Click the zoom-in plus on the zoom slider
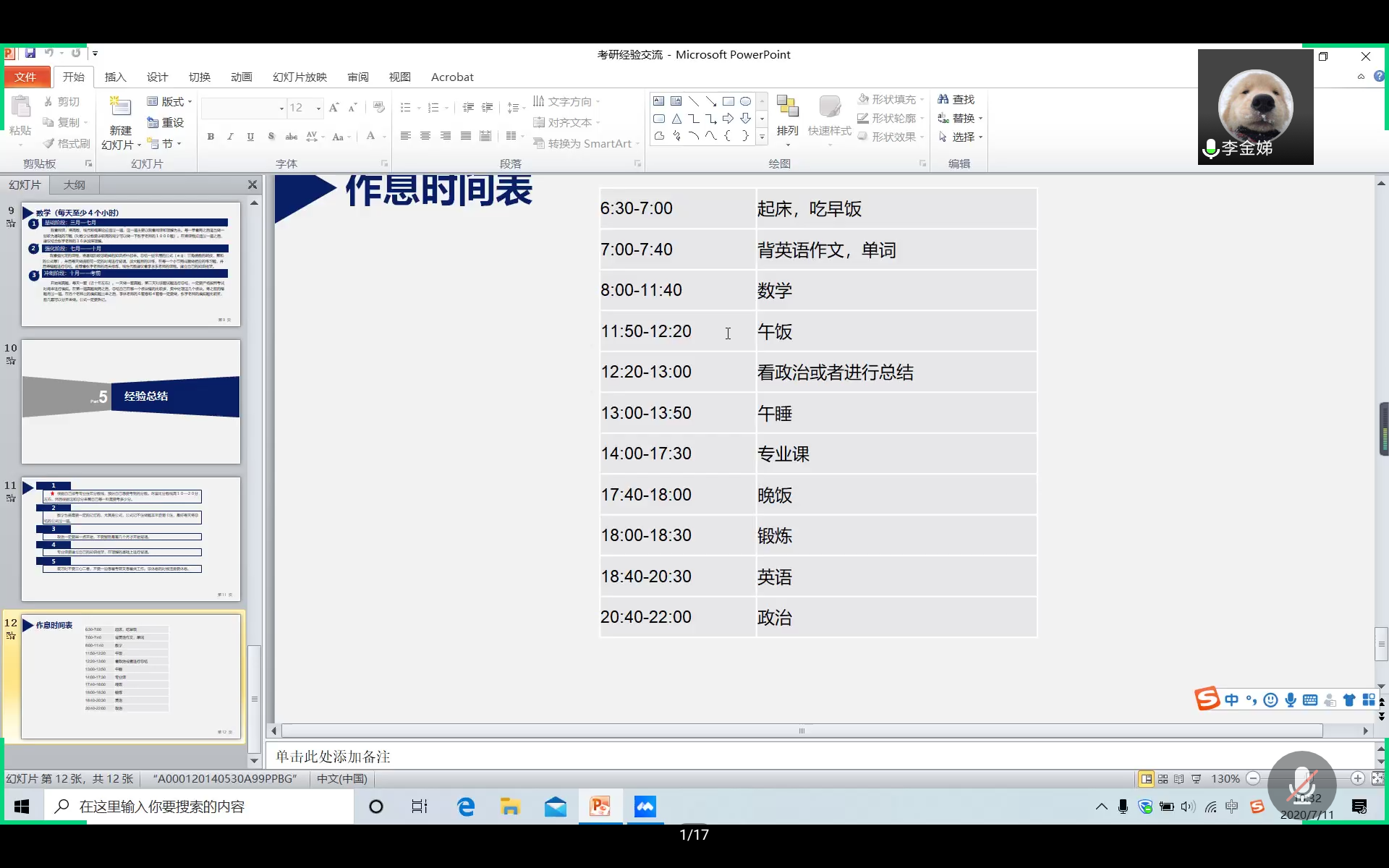The image size is (1389, 868). click(x=1357, y=779)
